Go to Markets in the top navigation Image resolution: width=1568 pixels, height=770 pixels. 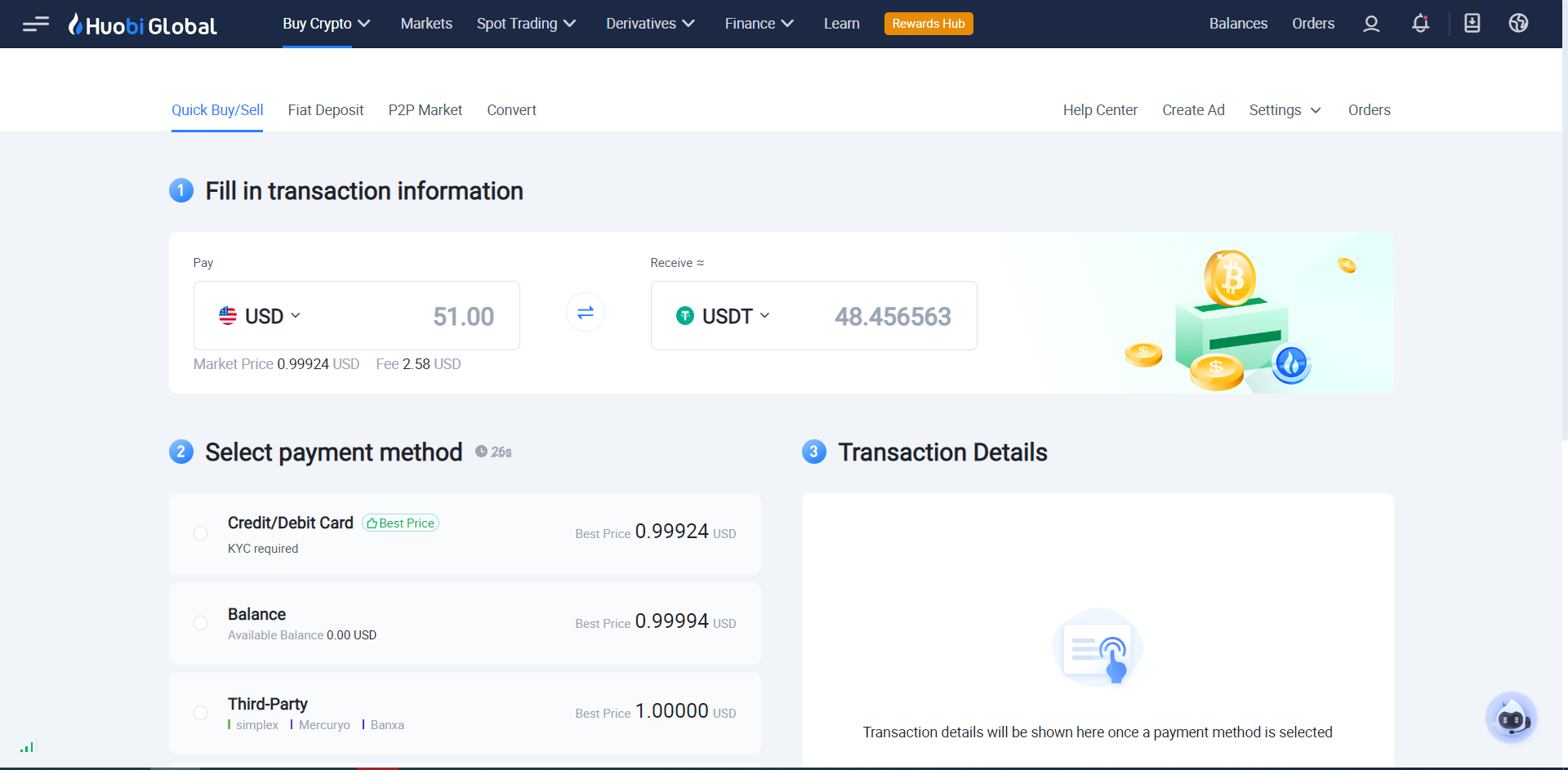(426, 24)
